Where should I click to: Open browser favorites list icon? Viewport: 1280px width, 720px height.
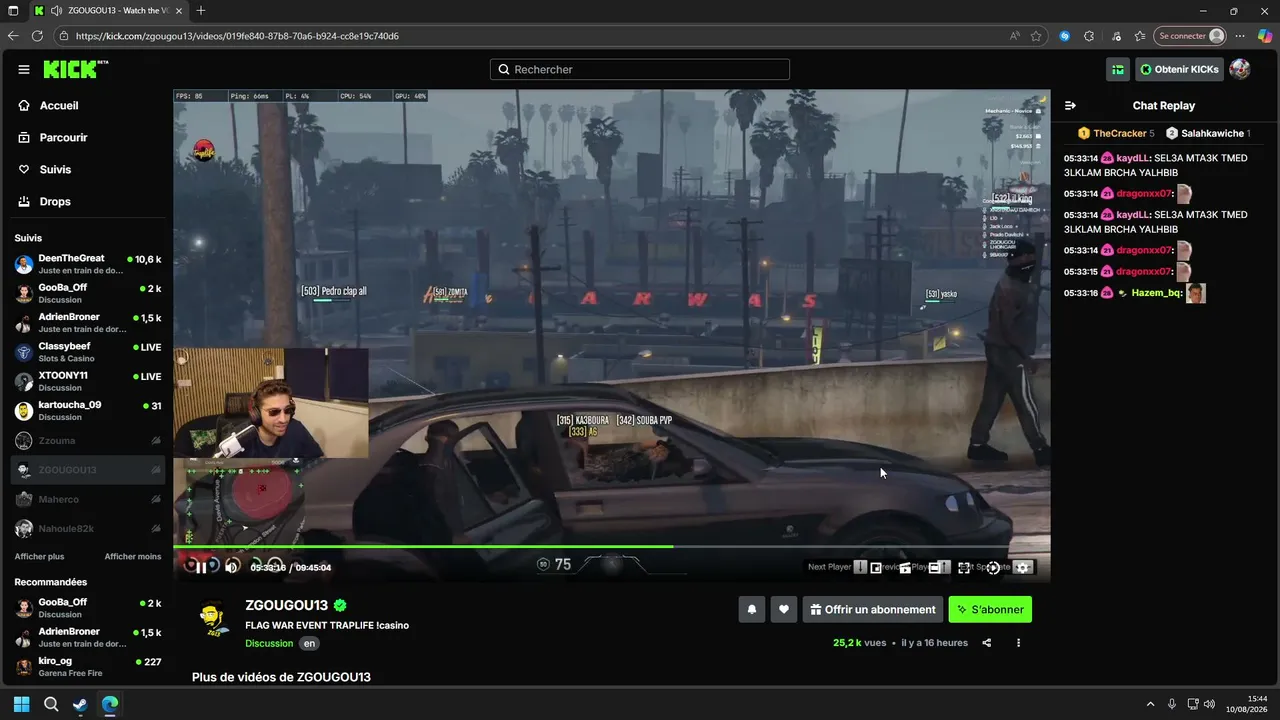[x=1141, y=36]
